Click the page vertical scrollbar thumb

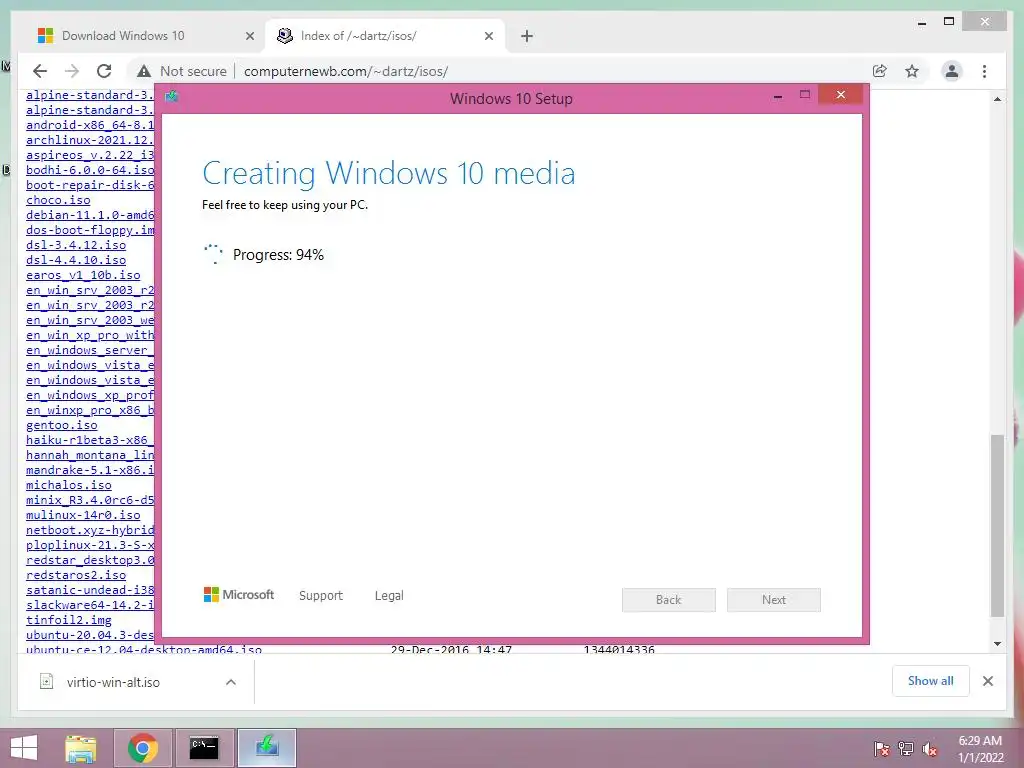[997, 526]
